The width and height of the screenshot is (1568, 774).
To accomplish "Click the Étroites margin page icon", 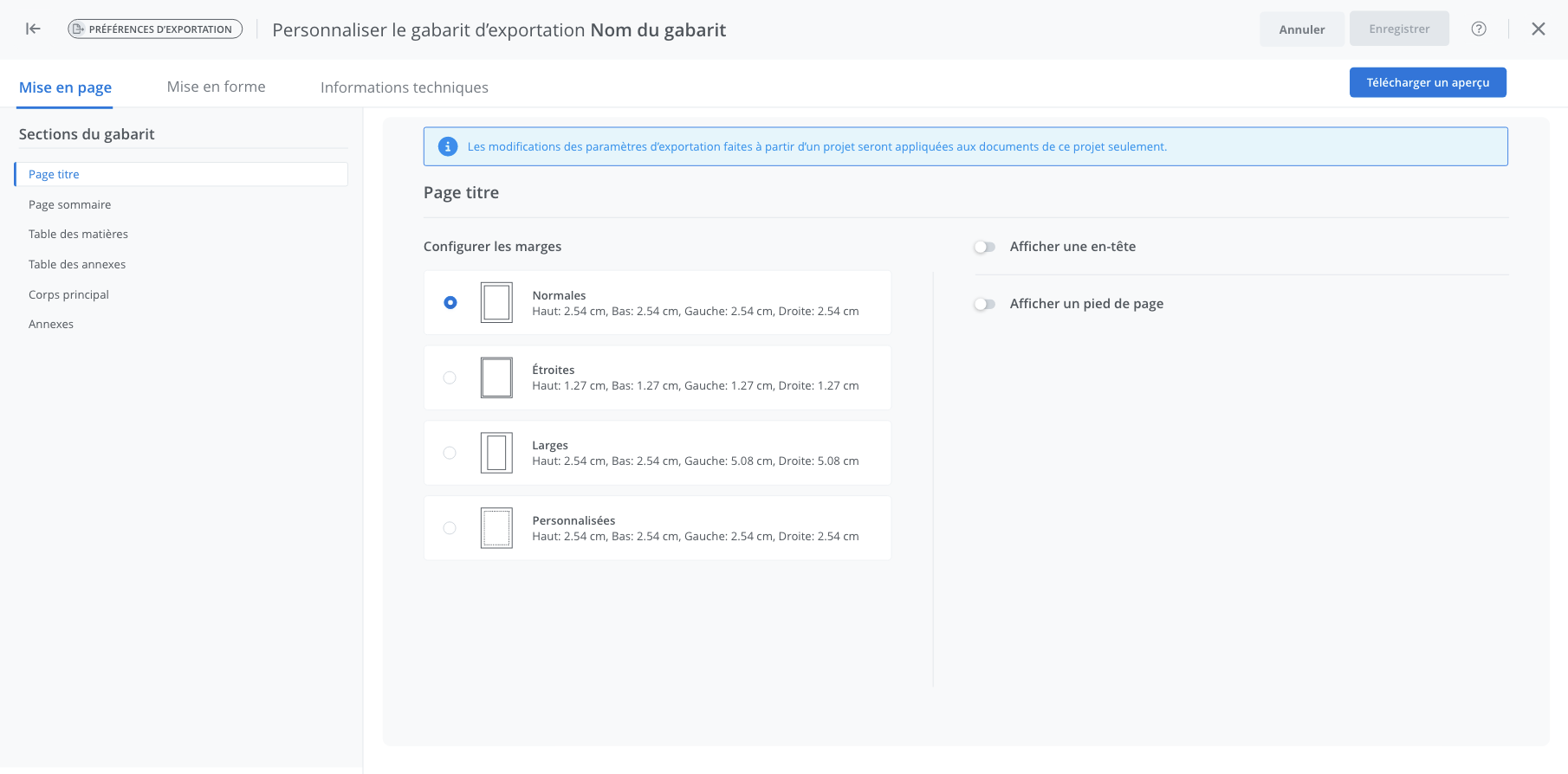I will point(496,377).
